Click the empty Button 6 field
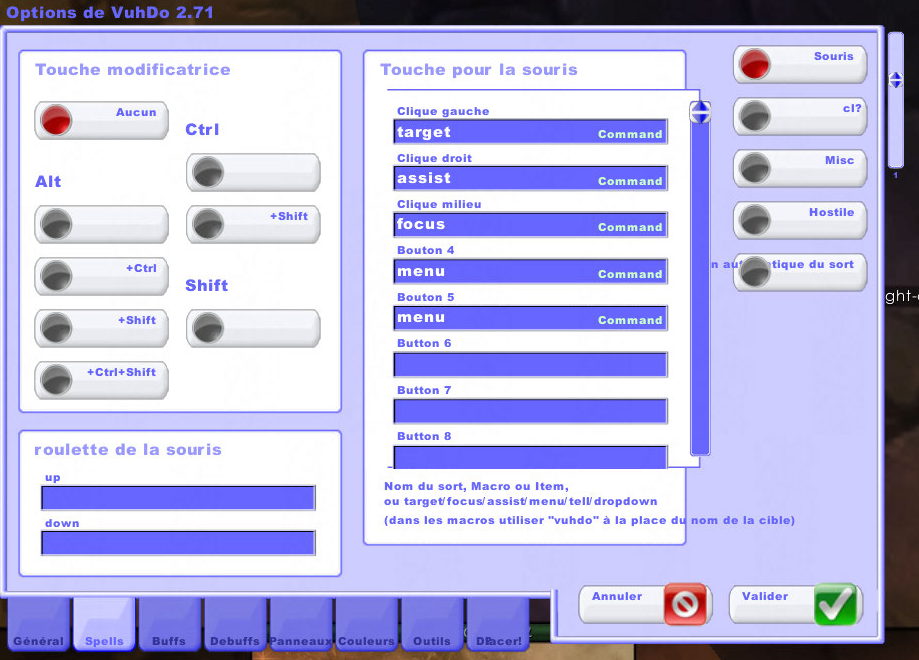The height and width of the screenshot is (660, 919). 530,365
